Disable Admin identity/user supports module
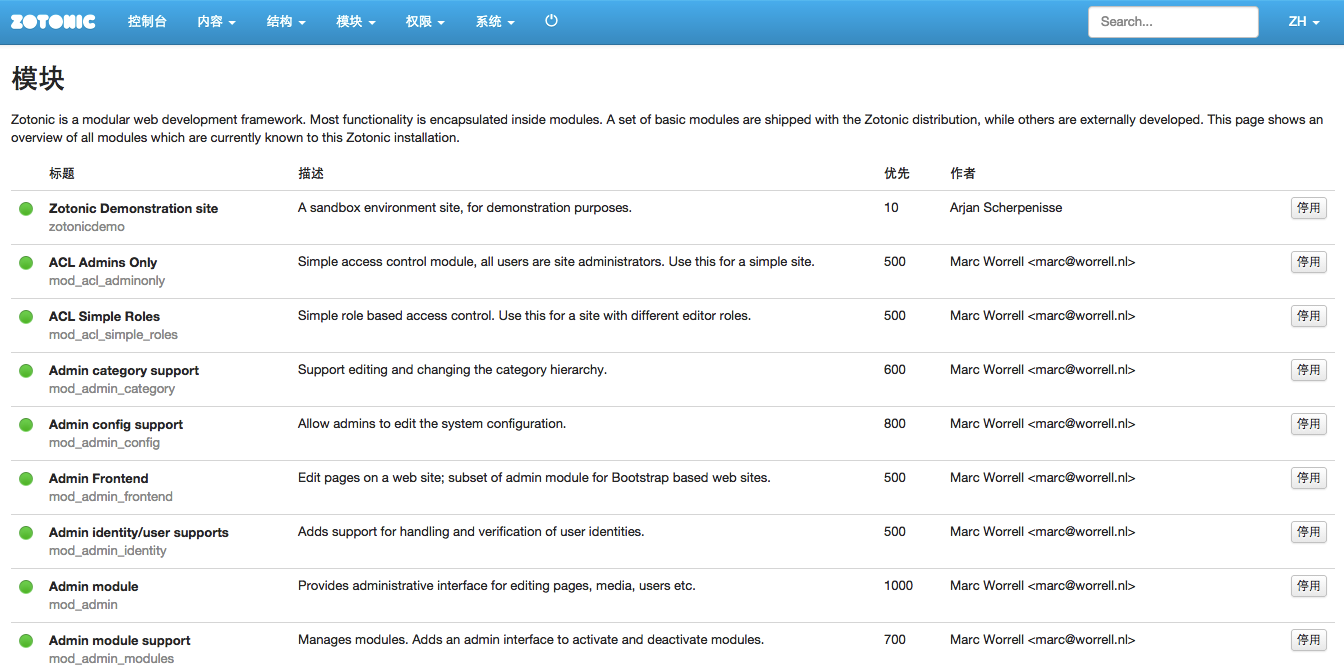This screenshot has height=668, width=1344. 1308,532
